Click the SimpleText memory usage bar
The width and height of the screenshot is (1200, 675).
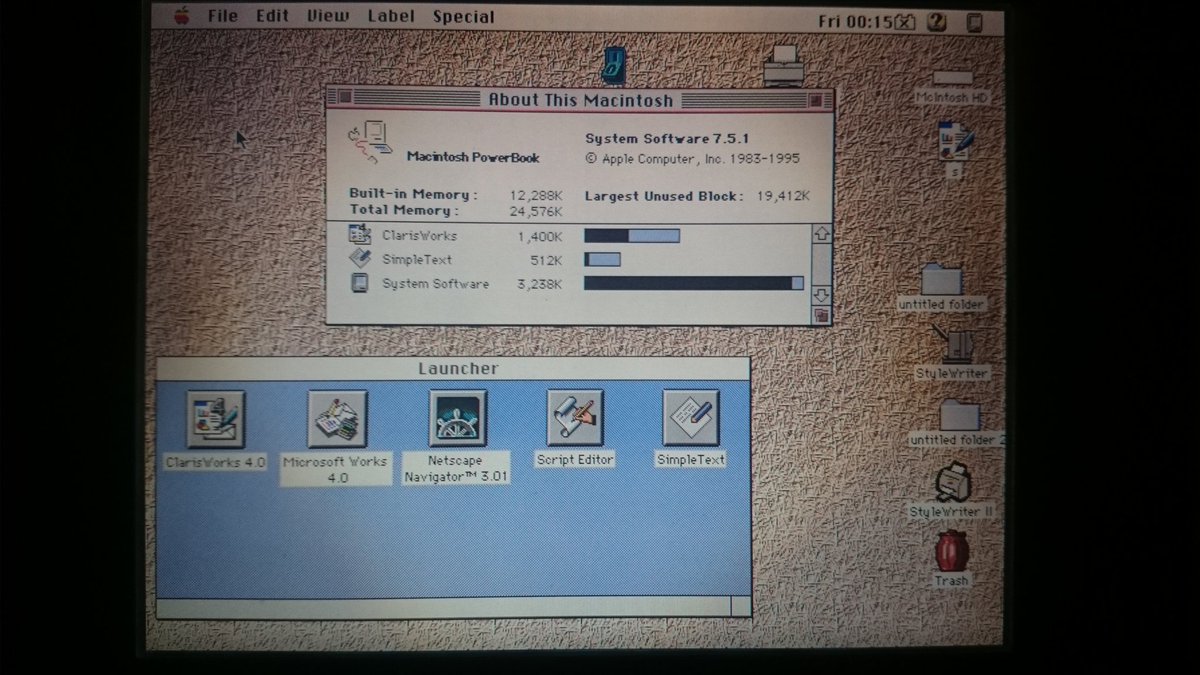click(602, 260)
